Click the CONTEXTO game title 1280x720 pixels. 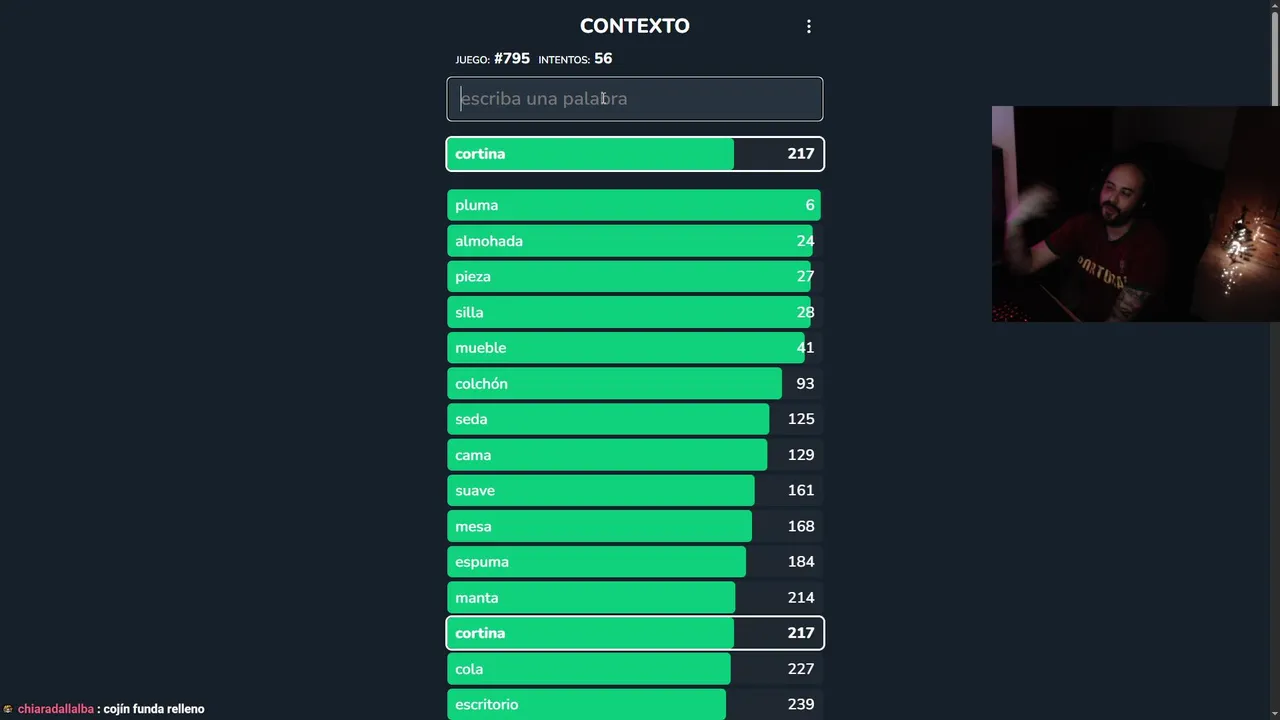tap(634, 26)
